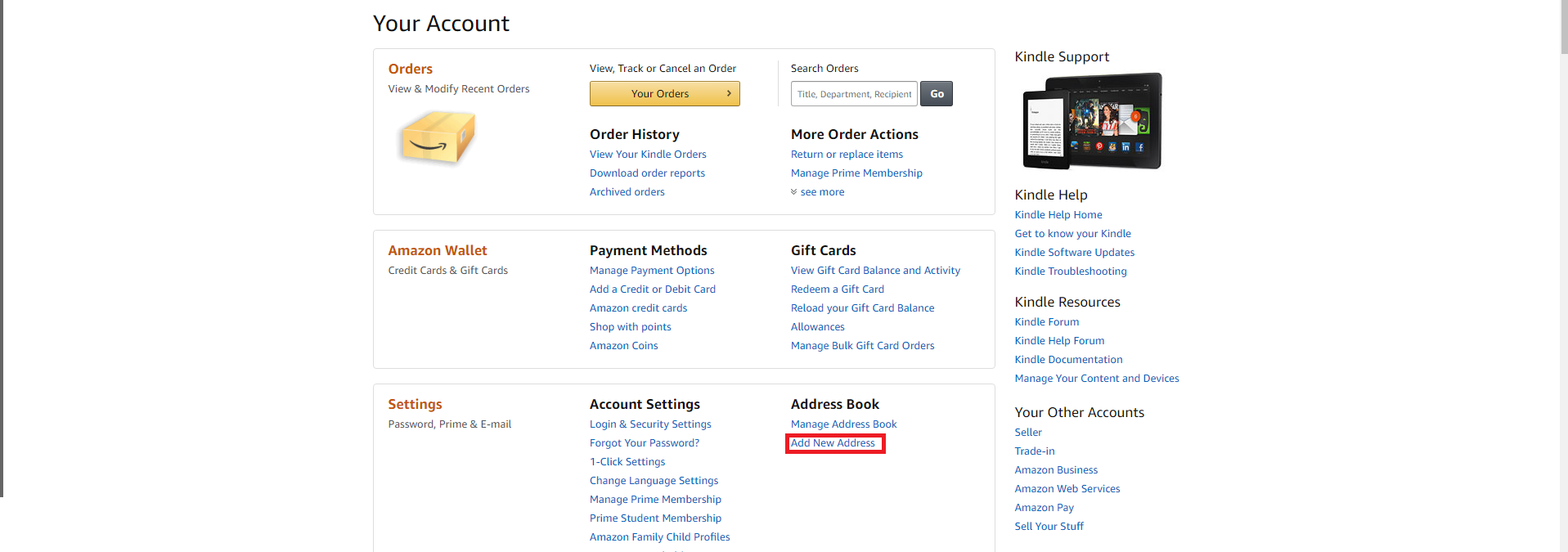The image size is (1568, 552).
Task: Open Amazon credit cards link
Action: click(x=638, y=308)
